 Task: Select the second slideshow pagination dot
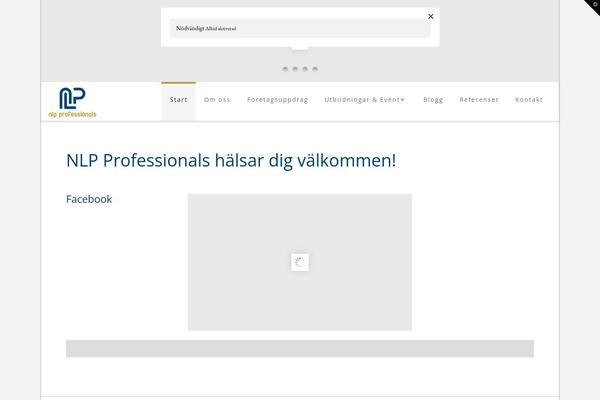coord(295,69)
